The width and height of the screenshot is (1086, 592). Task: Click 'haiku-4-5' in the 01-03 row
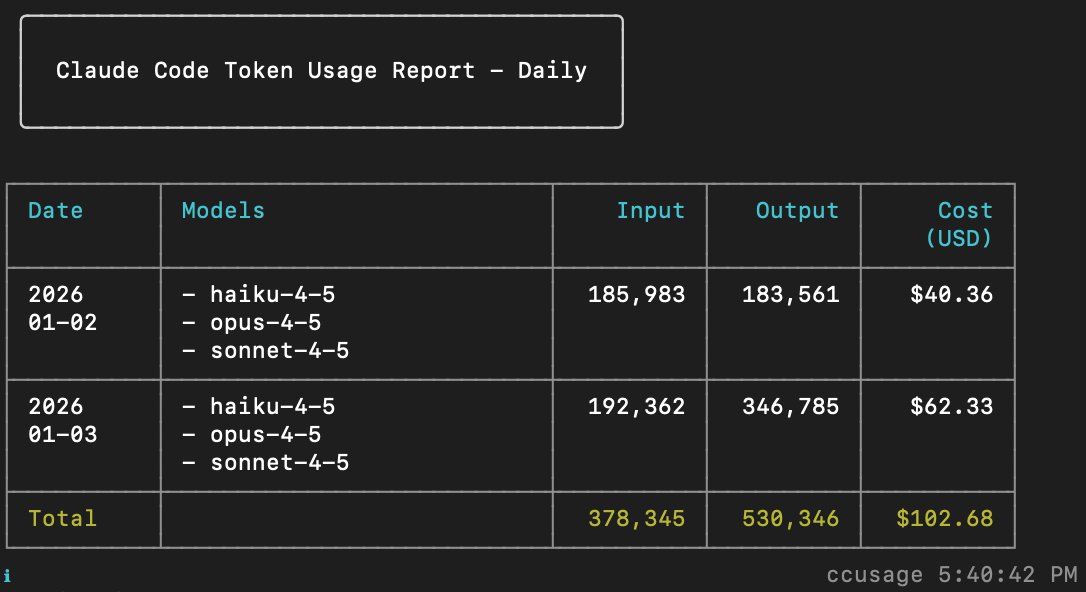[x=272, y=406]
